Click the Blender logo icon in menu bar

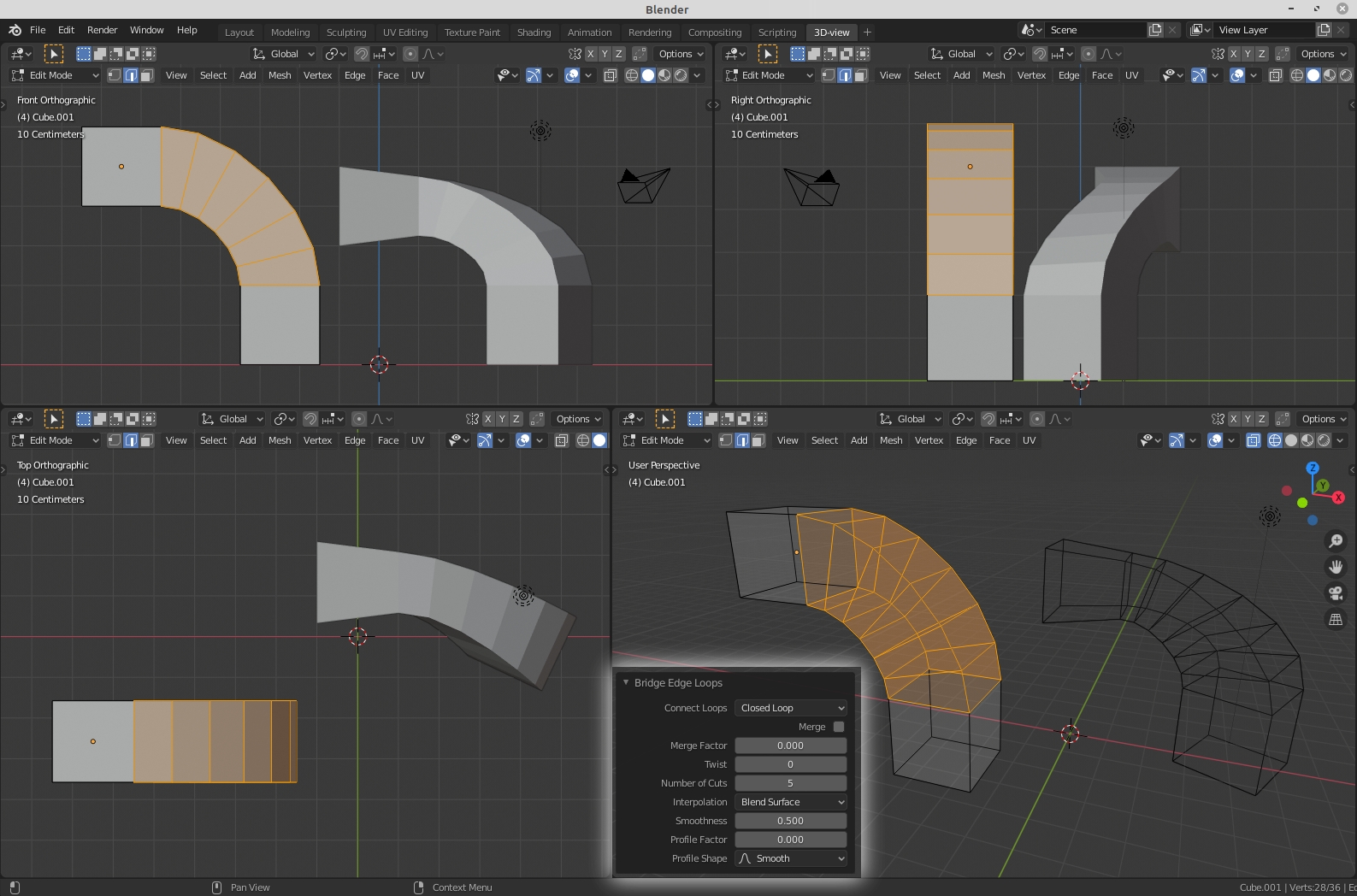[15, 30]
